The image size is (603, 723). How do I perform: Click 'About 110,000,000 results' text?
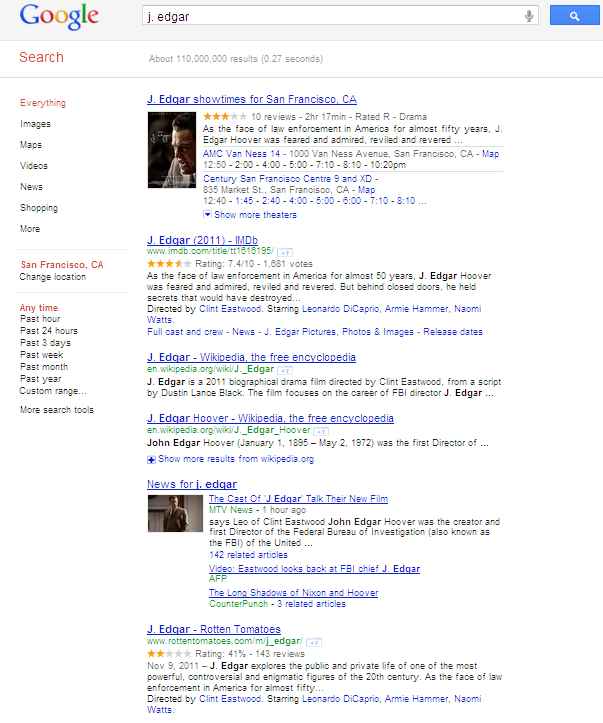coord(236,59)
